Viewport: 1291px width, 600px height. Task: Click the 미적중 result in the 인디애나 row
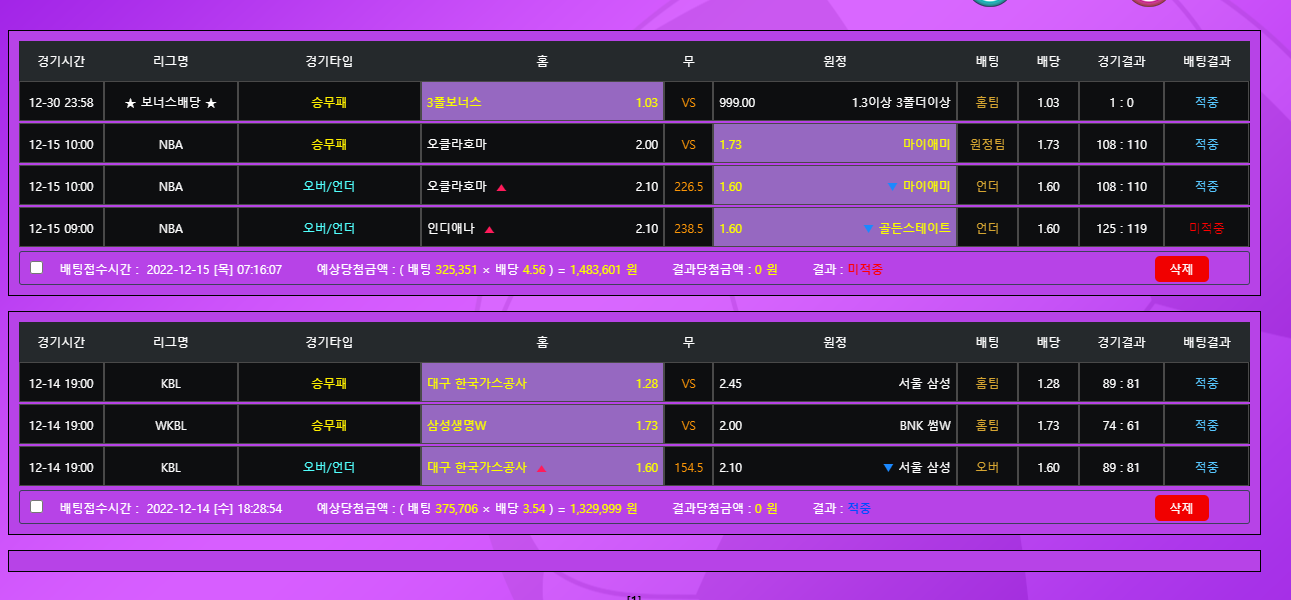pyautogui.click(x=1206, y=228)
